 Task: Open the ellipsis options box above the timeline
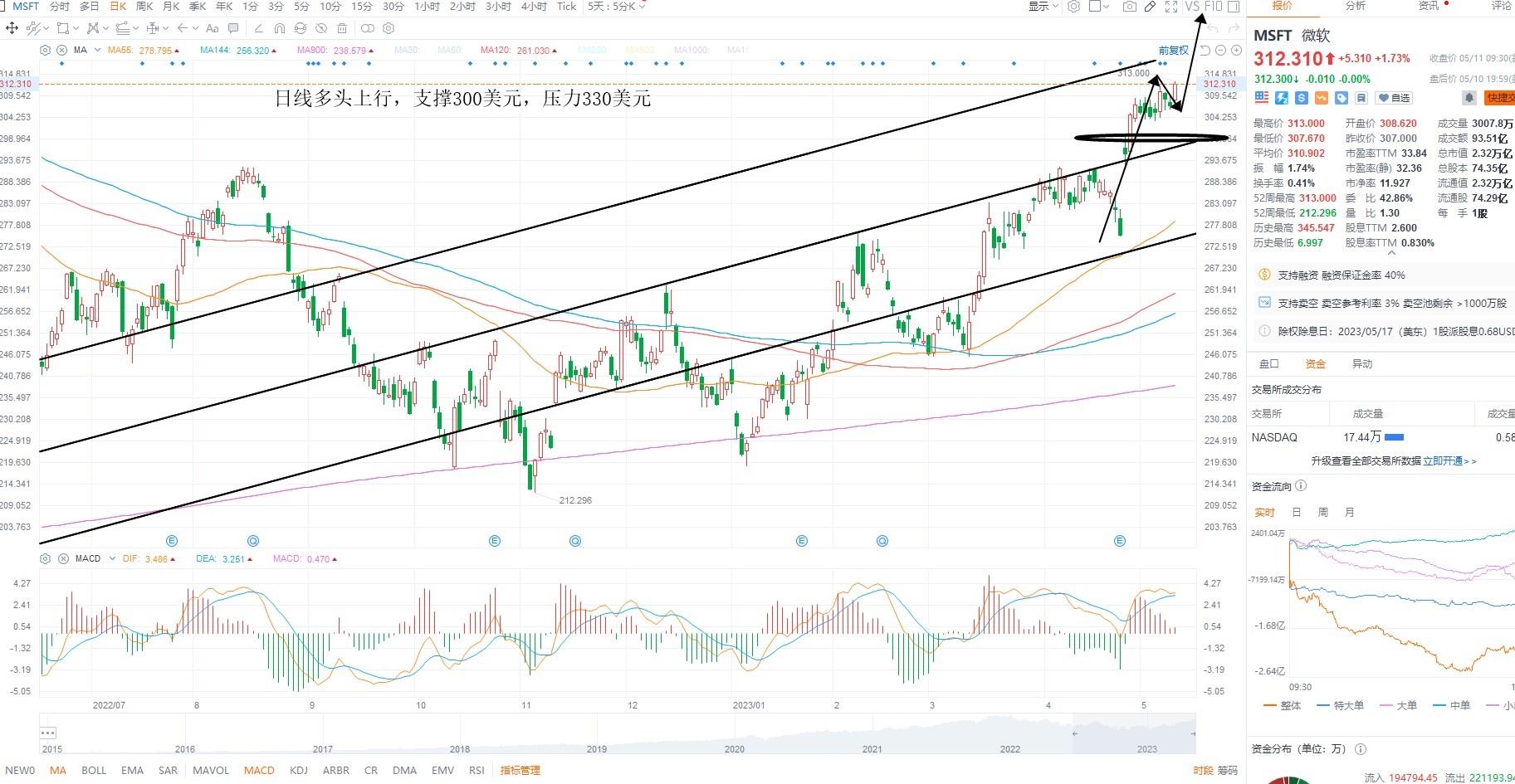[x=48, y=733]
